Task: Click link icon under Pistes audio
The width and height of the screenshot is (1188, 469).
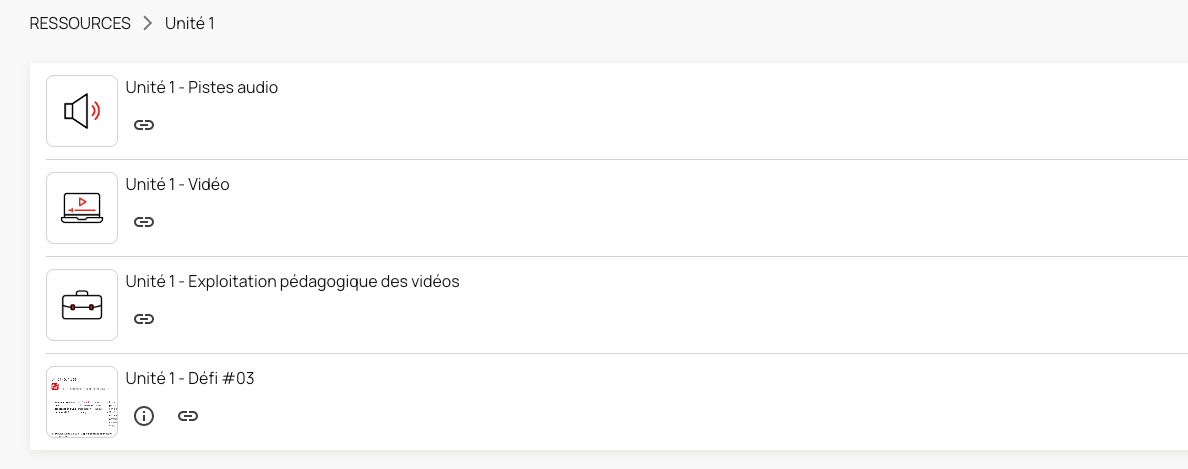Action: tap(144, 125)
